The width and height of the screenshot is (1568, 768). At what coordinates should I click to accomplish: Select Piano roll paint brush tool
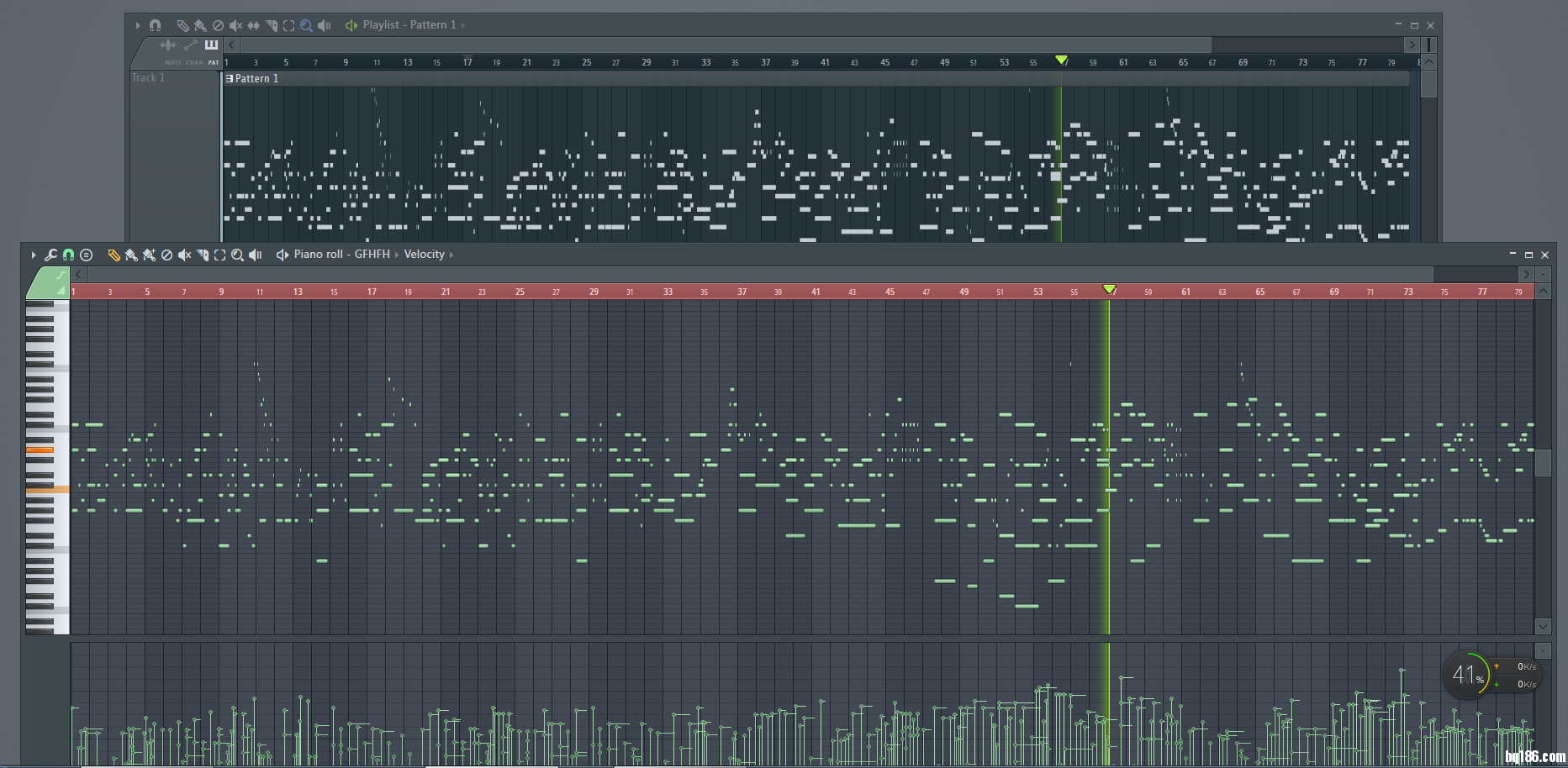point(131,255)
